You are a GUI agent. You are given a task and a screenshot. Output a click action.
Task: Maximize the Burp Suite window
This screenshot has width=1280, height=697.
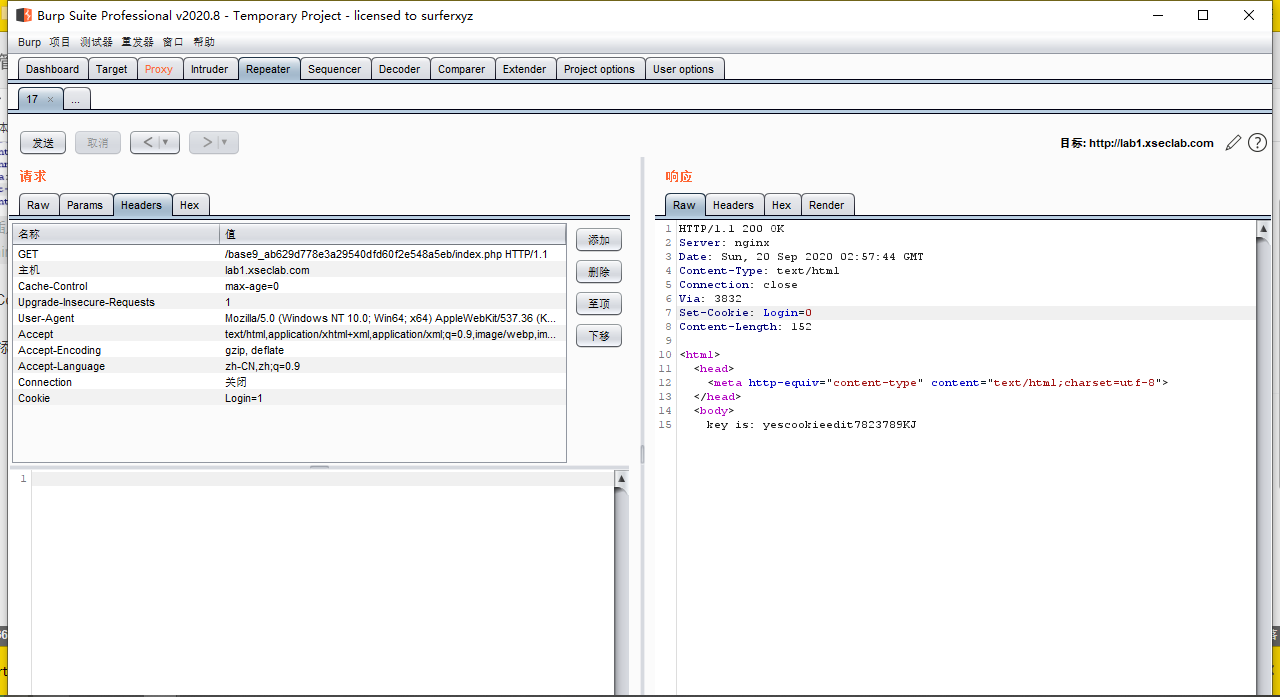[x=1203, y=15]
